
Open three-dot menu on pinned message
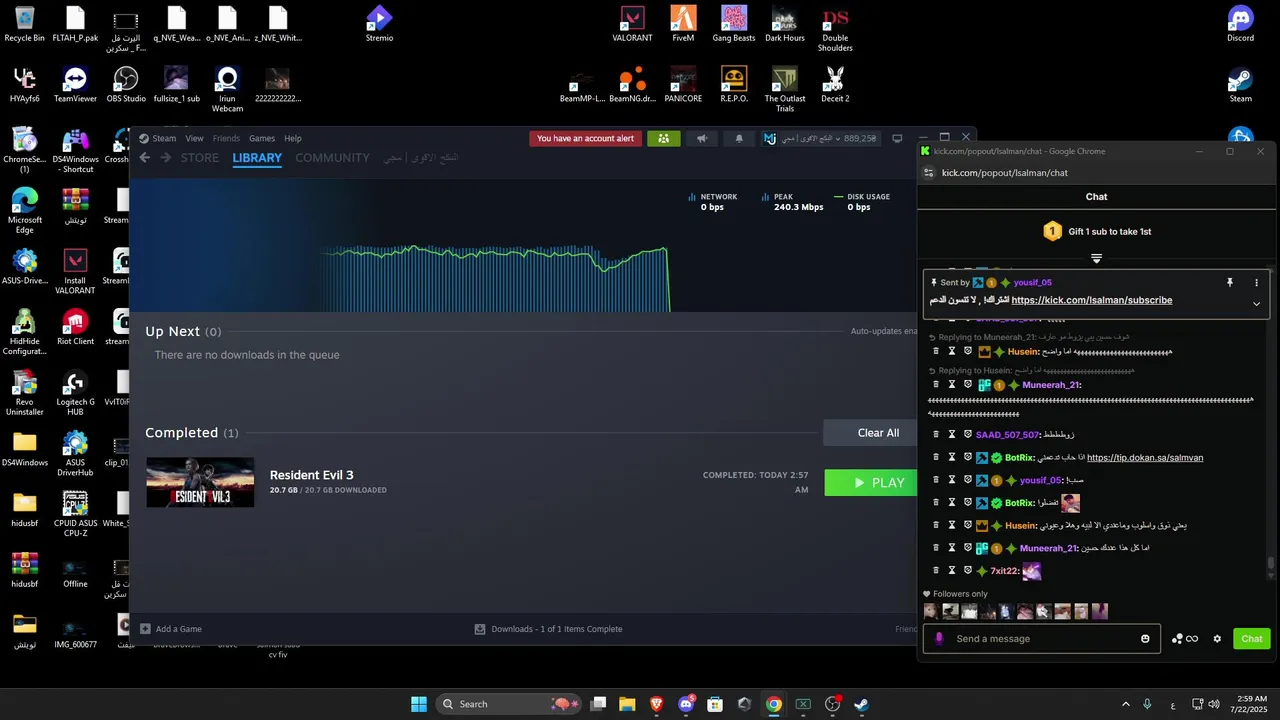(1257, 283)
